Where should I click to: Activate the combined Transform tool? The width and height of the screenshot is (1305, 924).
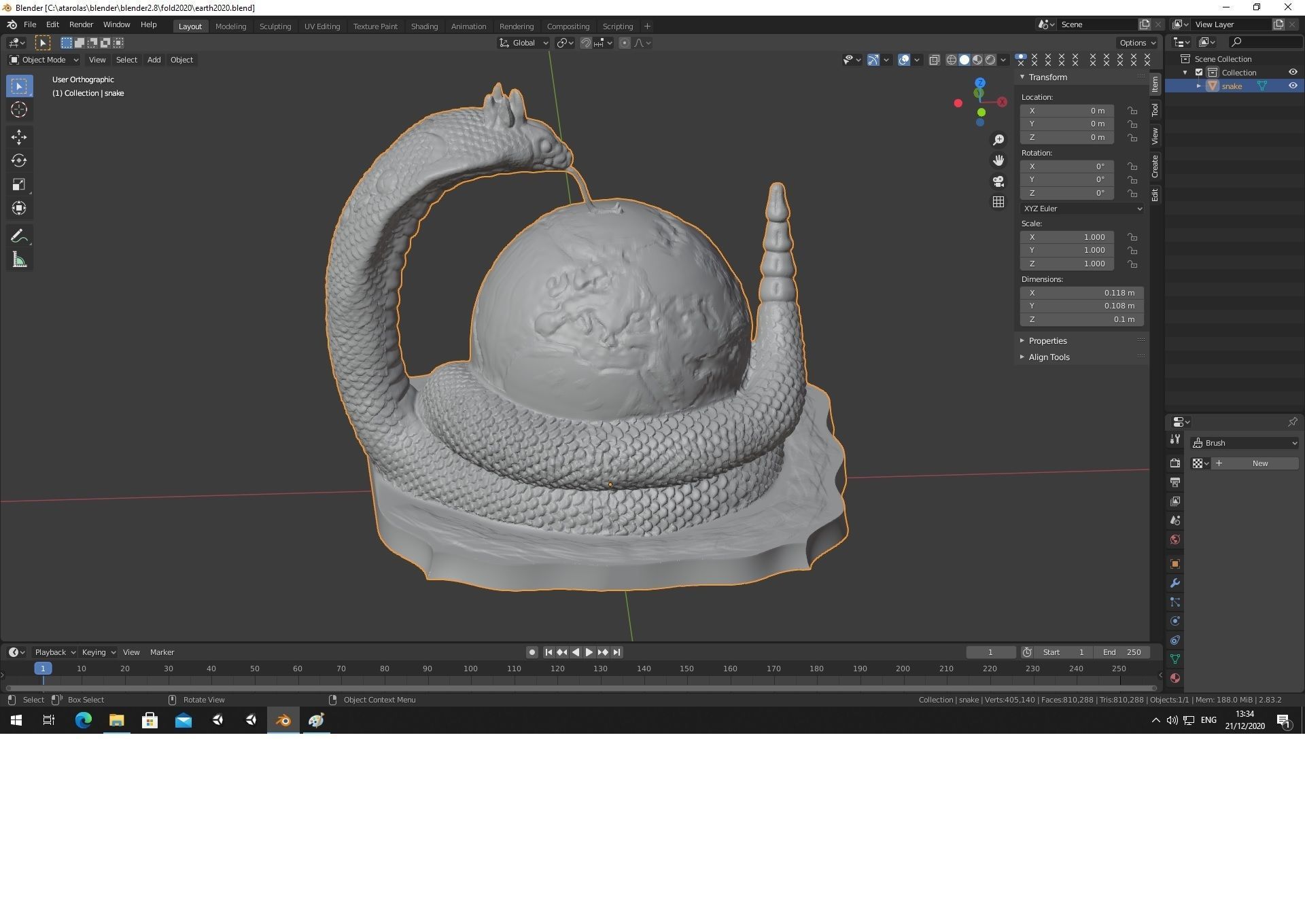[19, 208]
